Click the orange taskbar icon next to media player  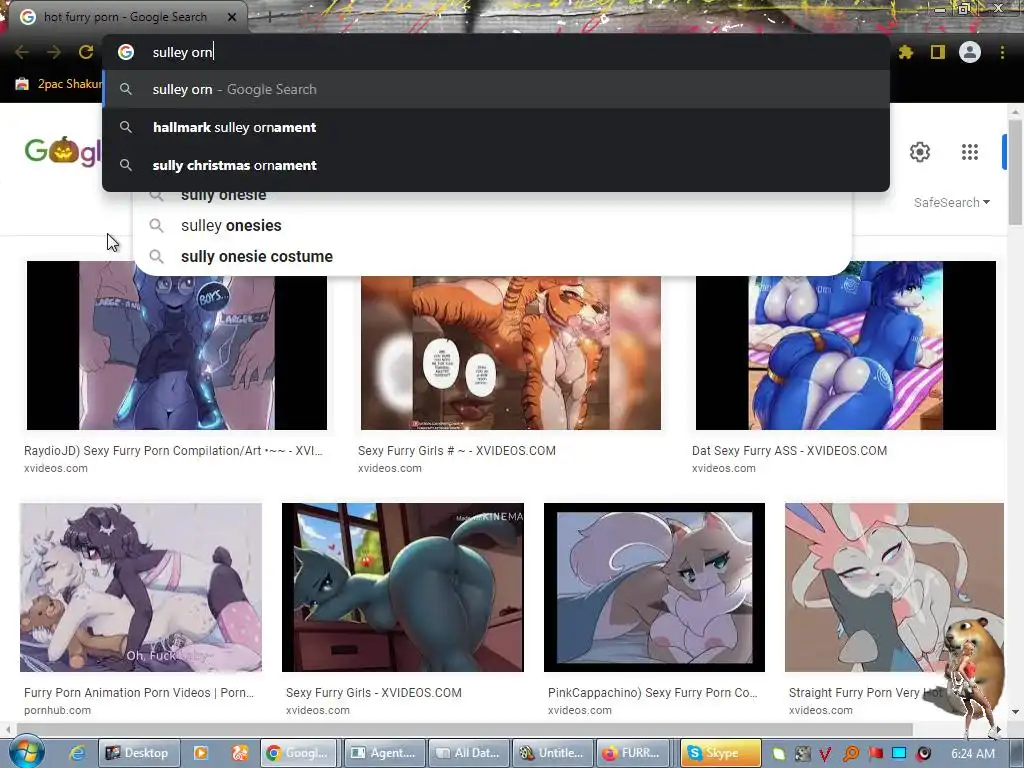pyautogui.click(x=240, y=753)
